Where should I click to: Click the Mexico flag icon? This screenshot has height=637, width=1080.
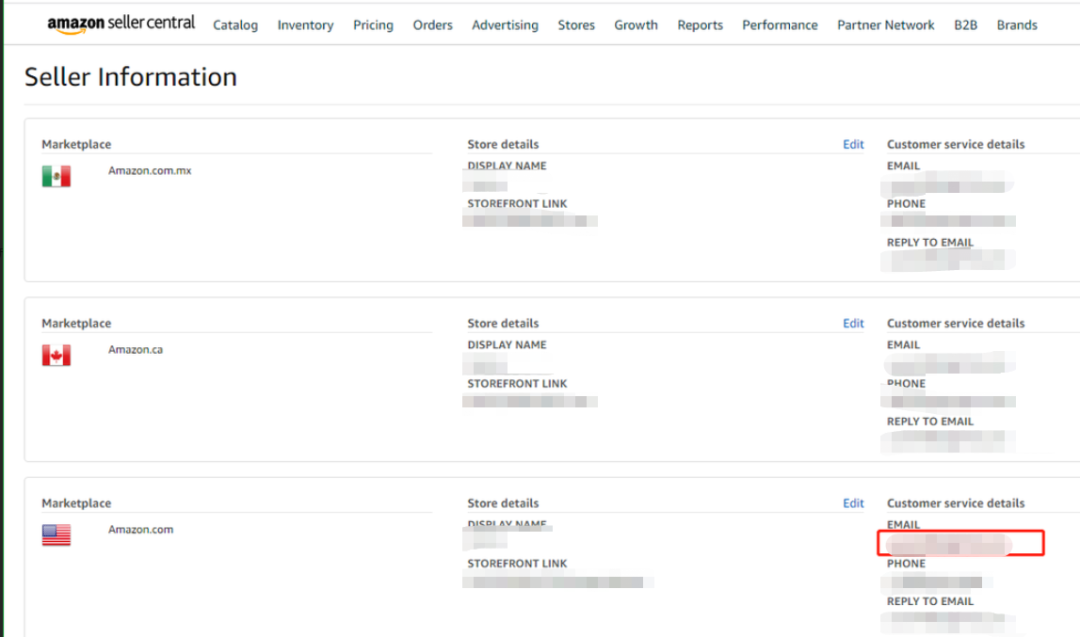[56, 176]
